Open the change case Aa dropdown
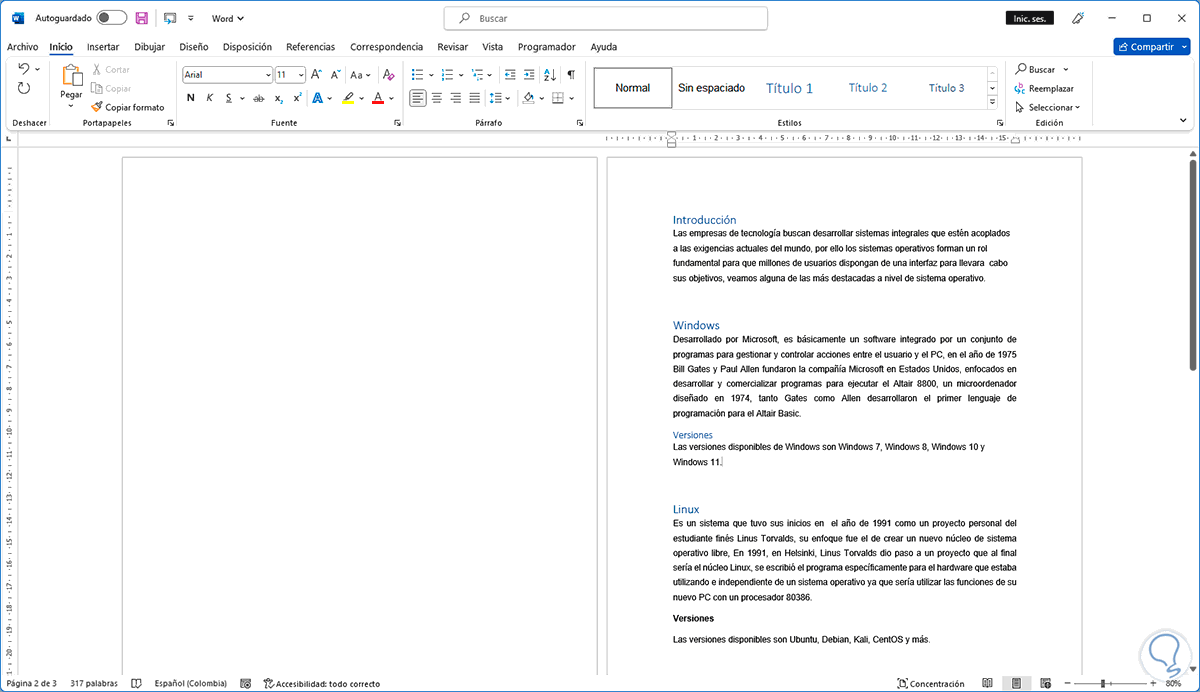Image resolution: width=1200 pixels, height=692 pixels. coord(360,74)
